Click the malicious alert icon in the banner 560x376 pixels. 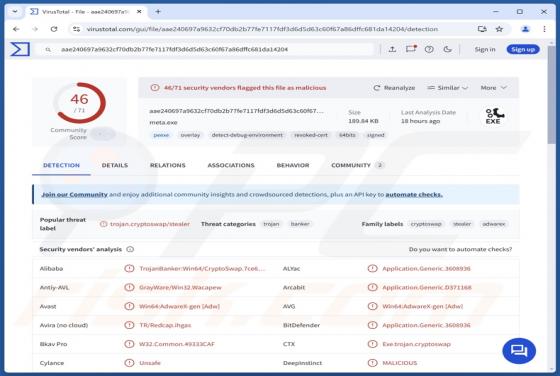pos(155,87)
